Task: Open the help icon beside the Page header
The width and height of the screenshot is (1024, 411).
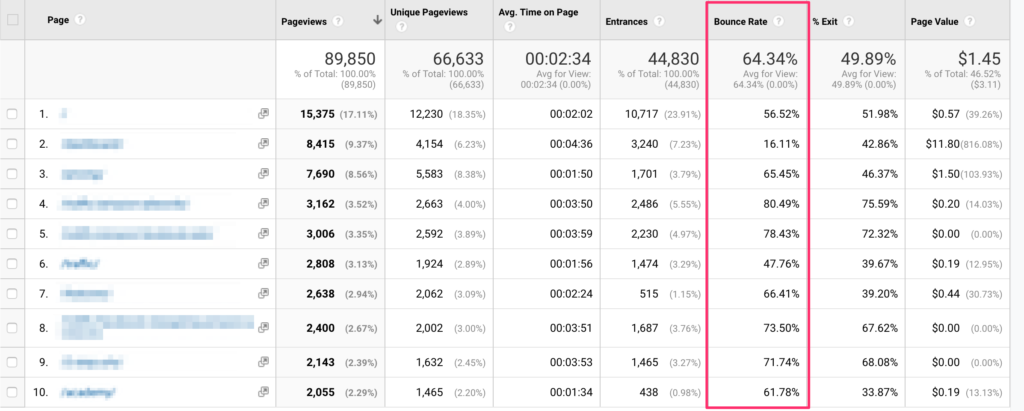Action: [x=80, y=20]
